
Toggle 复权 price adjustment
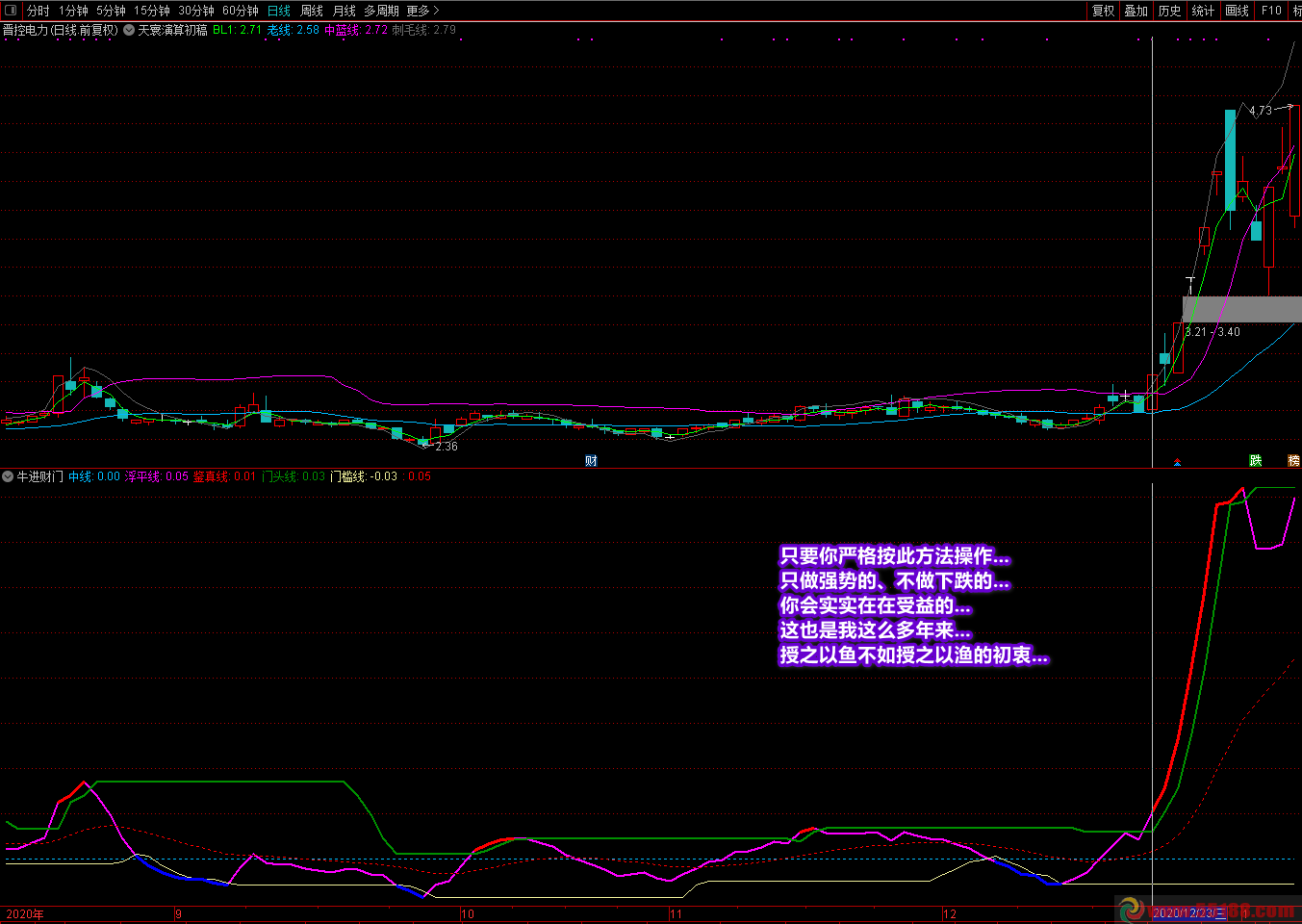pos(1103,11)
